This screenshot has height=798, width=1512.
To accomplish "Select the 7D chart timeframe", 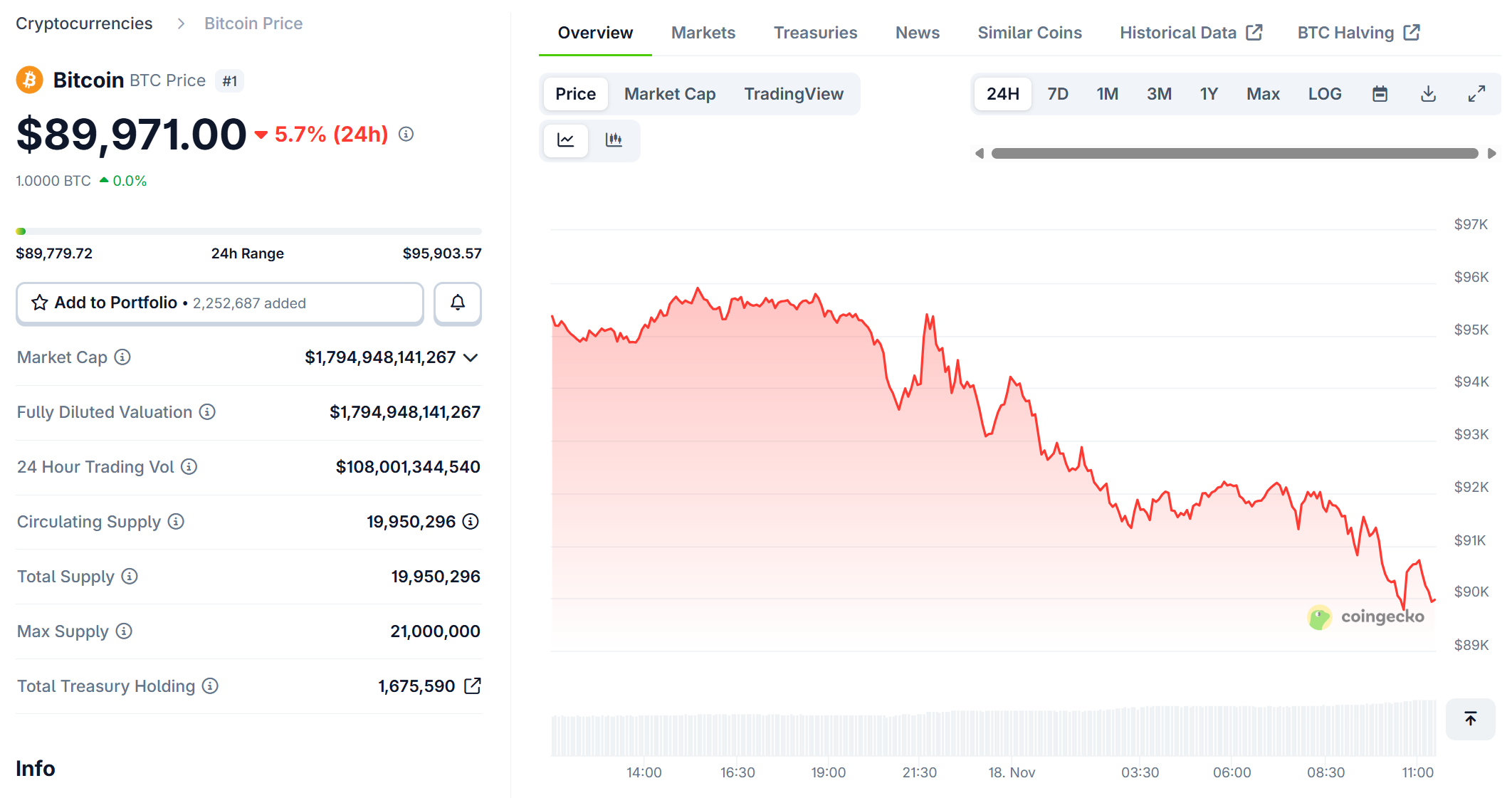I will [x=1058, y=93].
